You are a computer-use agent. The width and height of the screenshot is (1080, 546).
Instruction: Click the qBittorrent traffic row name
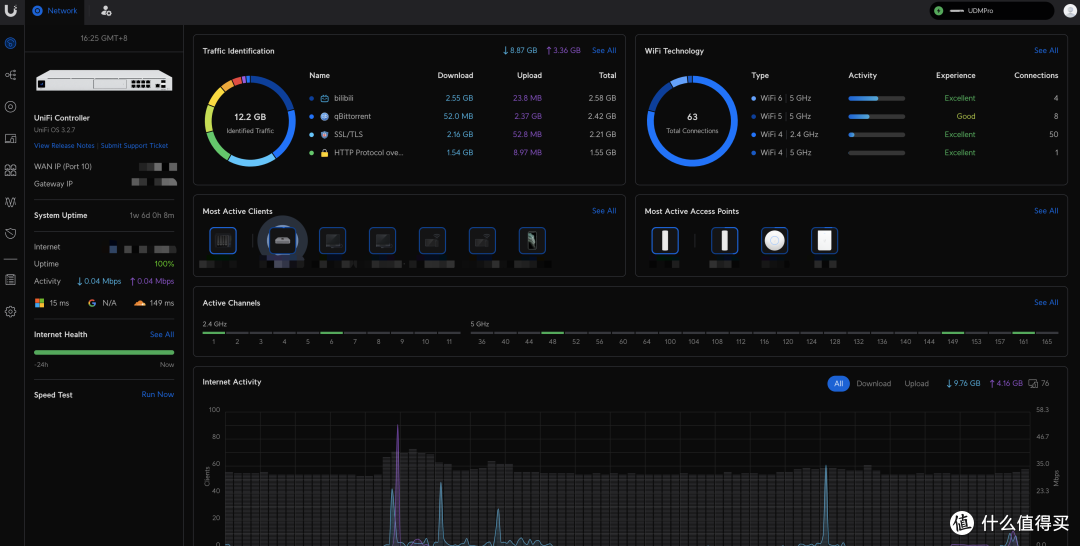[x=353, y=116]
